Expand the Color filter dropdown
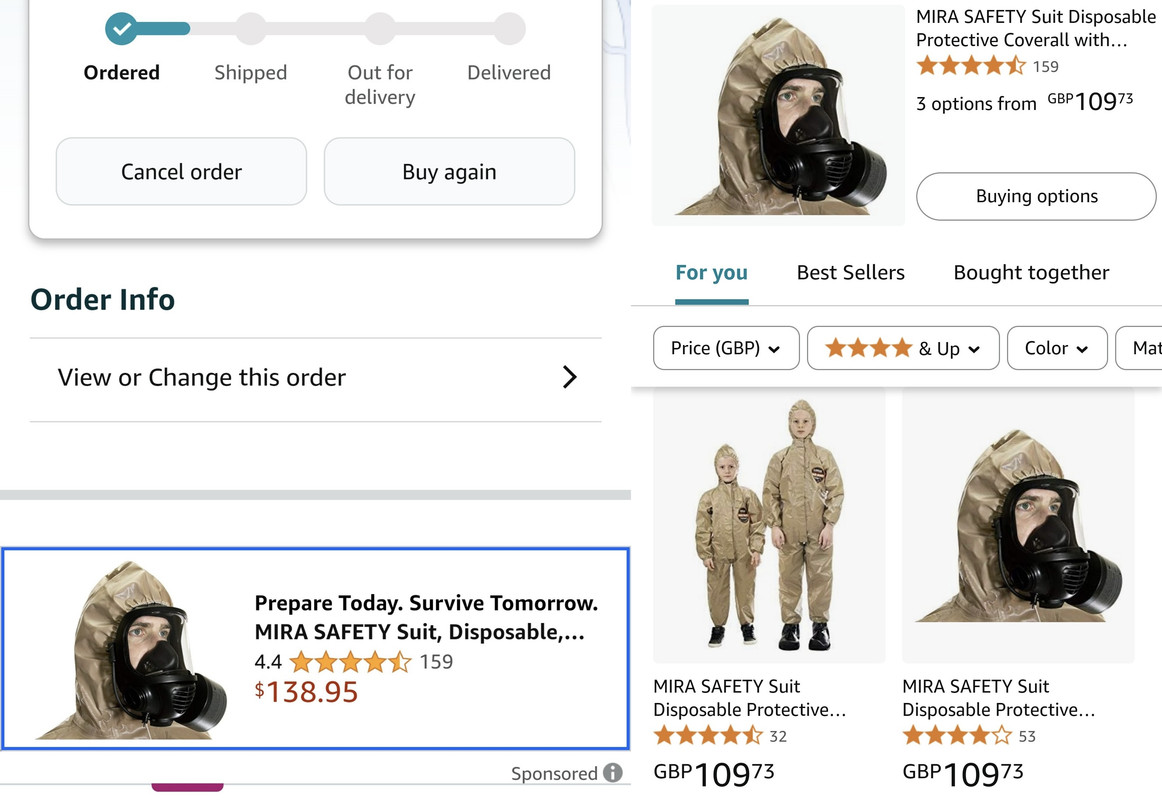This screenshot has width=1162, height=800. tap(1056, 348)
